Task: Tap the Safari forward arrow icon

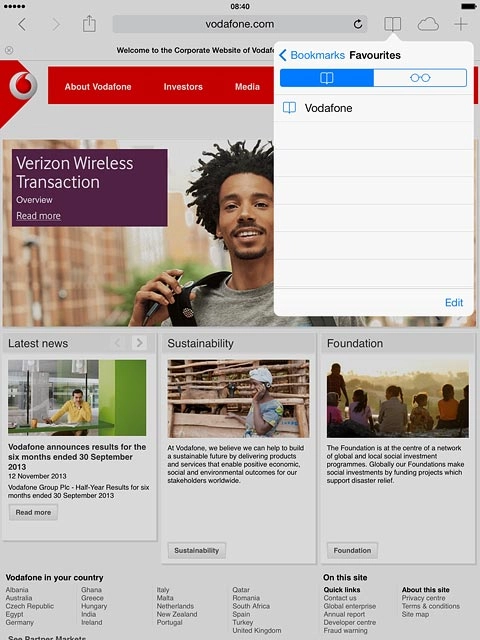Action: tap(56, 24)
